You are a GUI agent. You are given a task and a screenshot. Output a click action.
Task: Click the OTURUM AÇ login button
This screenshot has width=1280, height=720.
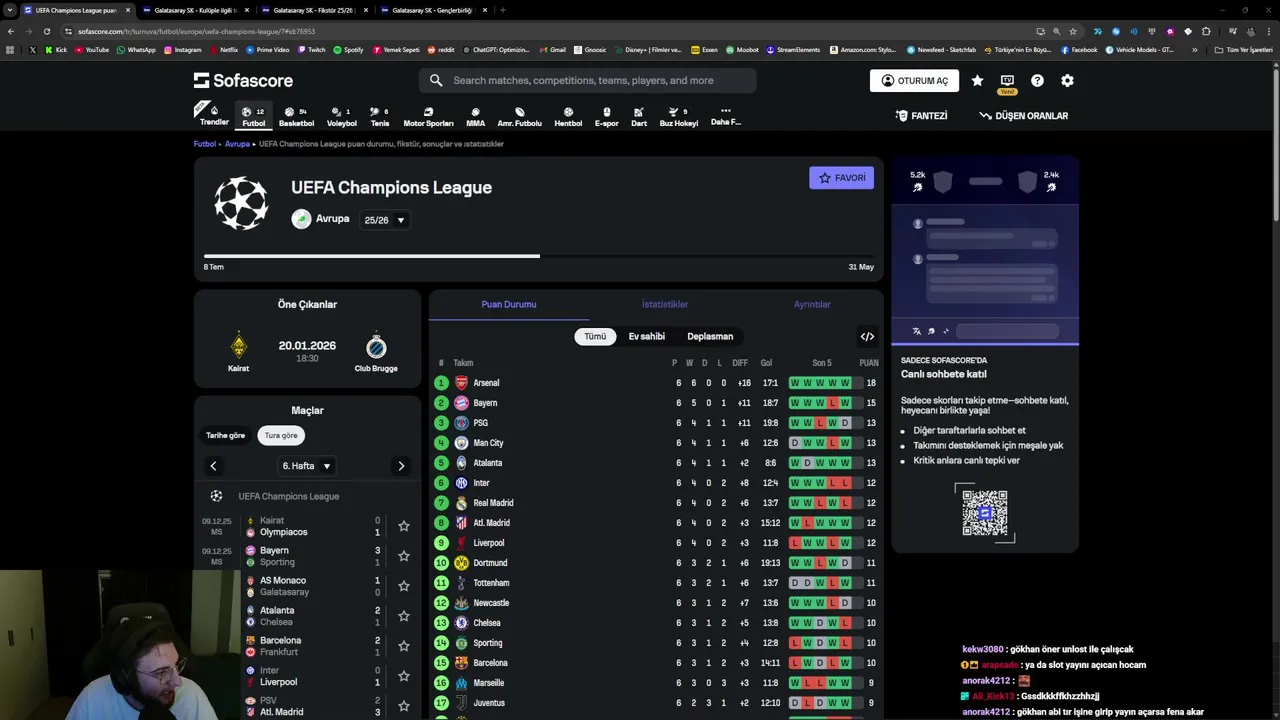click(x=914, y=81)
